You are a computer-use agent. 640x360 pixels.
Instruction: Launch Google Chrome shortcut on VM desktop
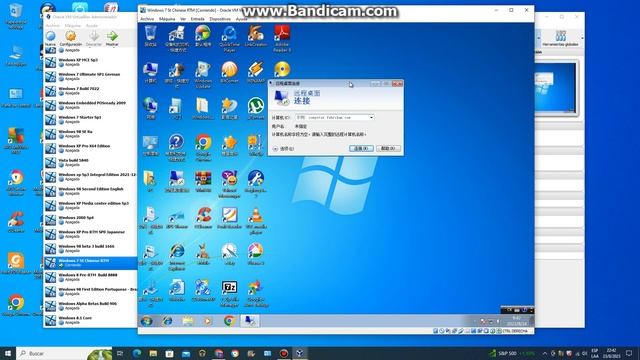coord(203,147)
